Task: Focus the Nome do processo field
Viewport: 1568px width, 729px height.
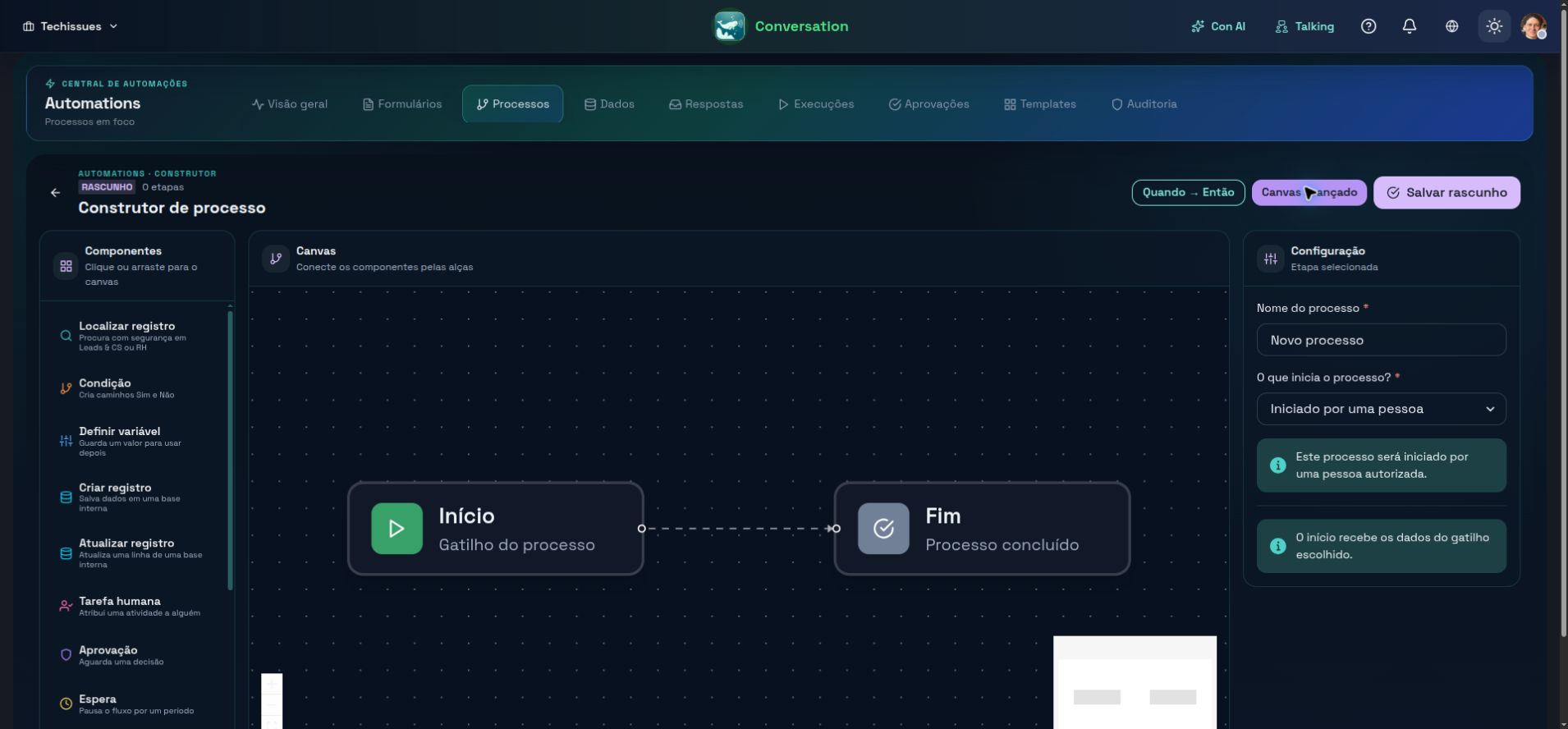Action: 1382,340
